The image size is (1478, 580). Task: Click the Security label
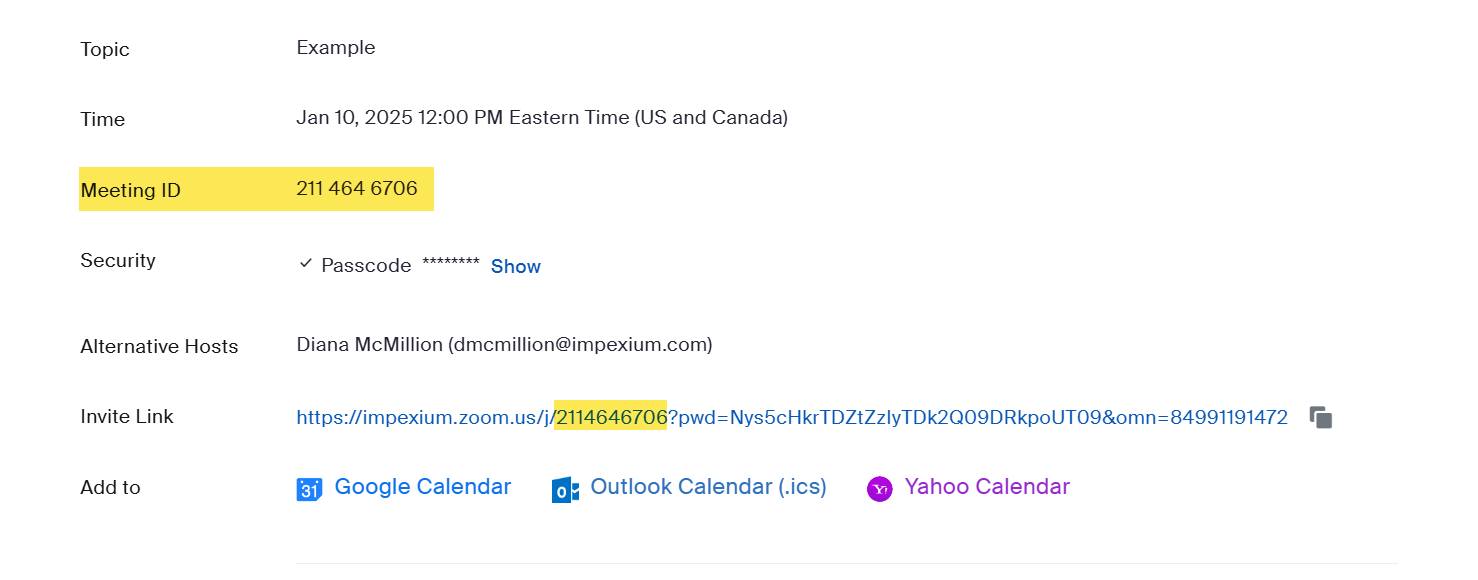pyautogui.click(x=118, y=260)
